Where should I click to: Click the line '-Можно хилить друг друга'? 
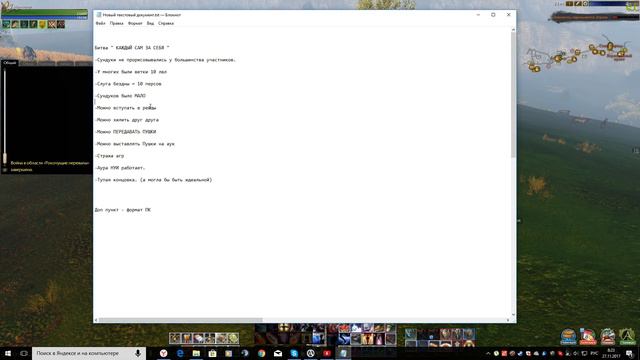click(127, 120)
